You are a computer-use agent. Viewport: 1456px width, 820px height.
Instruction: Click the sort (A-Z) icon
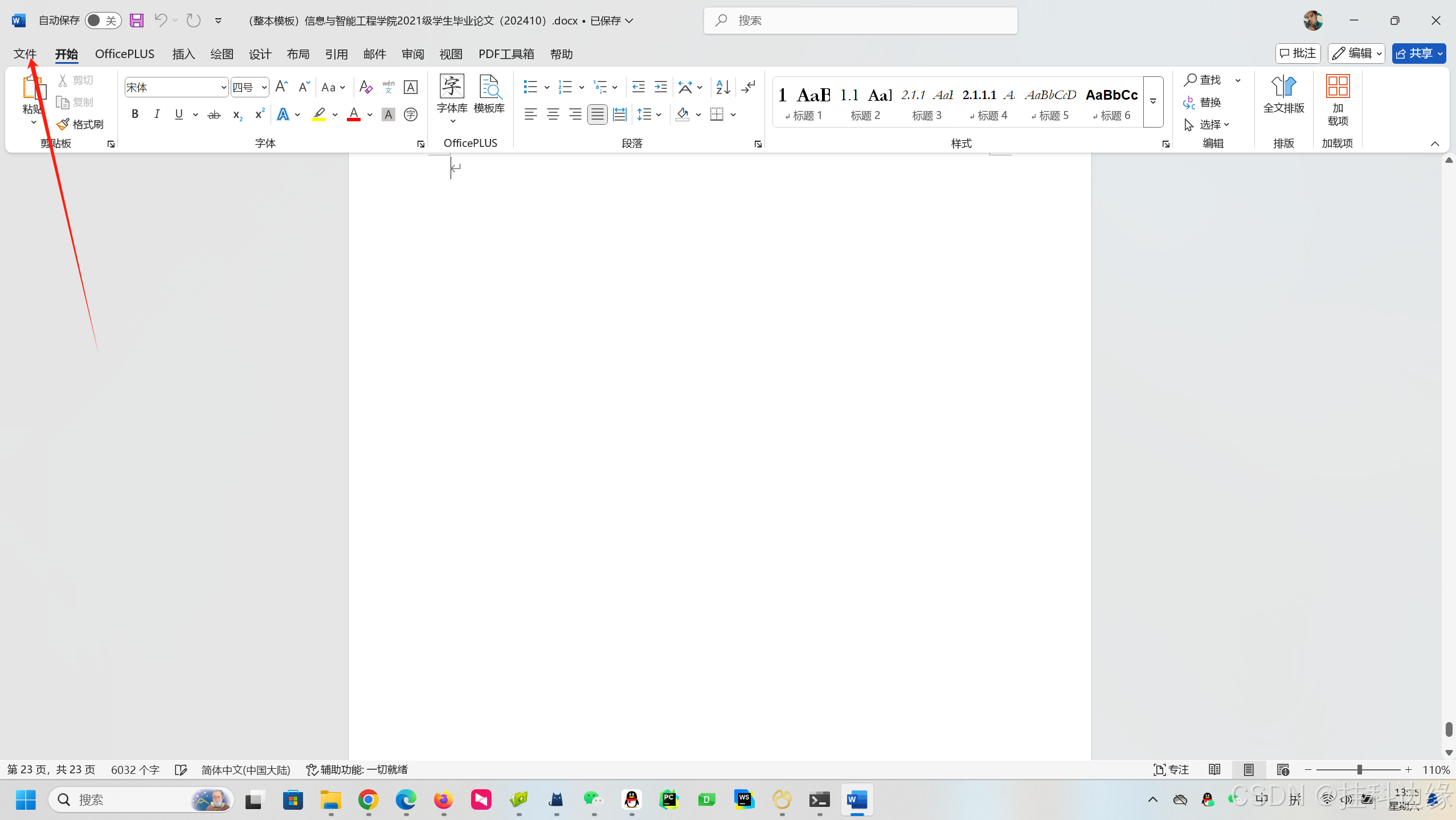tap(723, 87)
